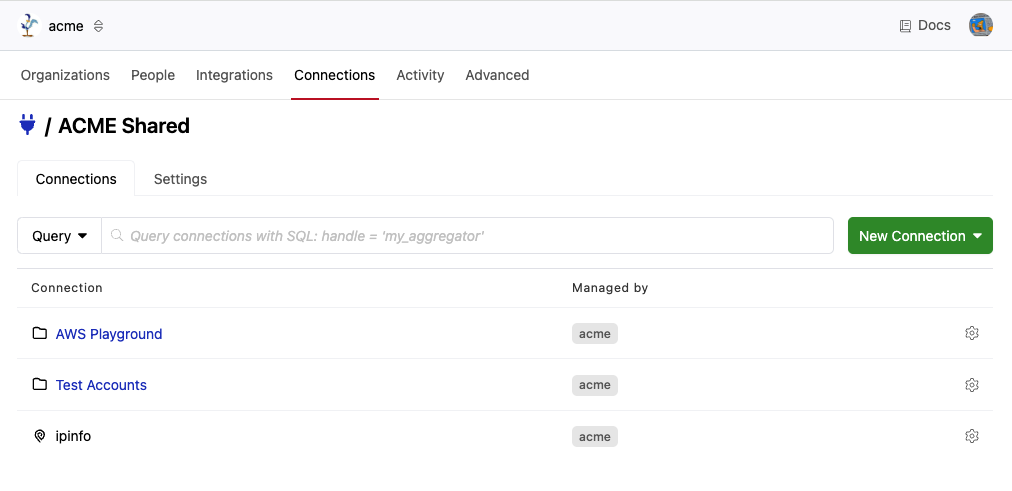Click the folder icon next to AWS Playground
1012x491 pixels.
40,334
